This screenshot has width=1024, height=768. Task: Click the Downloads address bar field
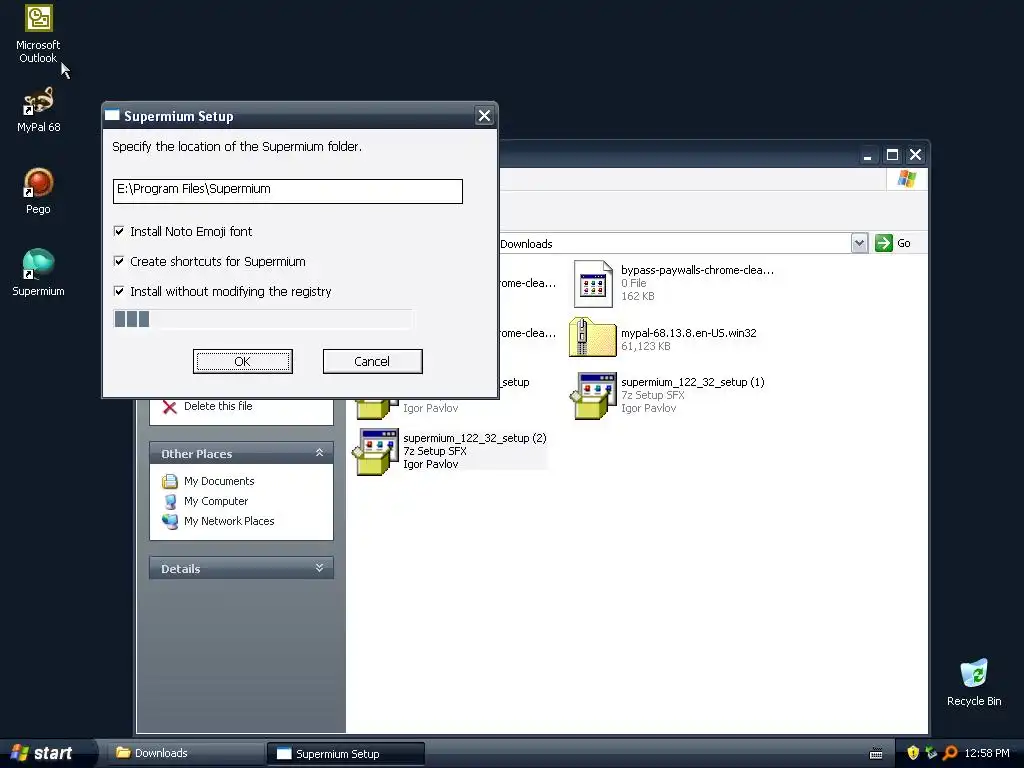tap(674, 244)
